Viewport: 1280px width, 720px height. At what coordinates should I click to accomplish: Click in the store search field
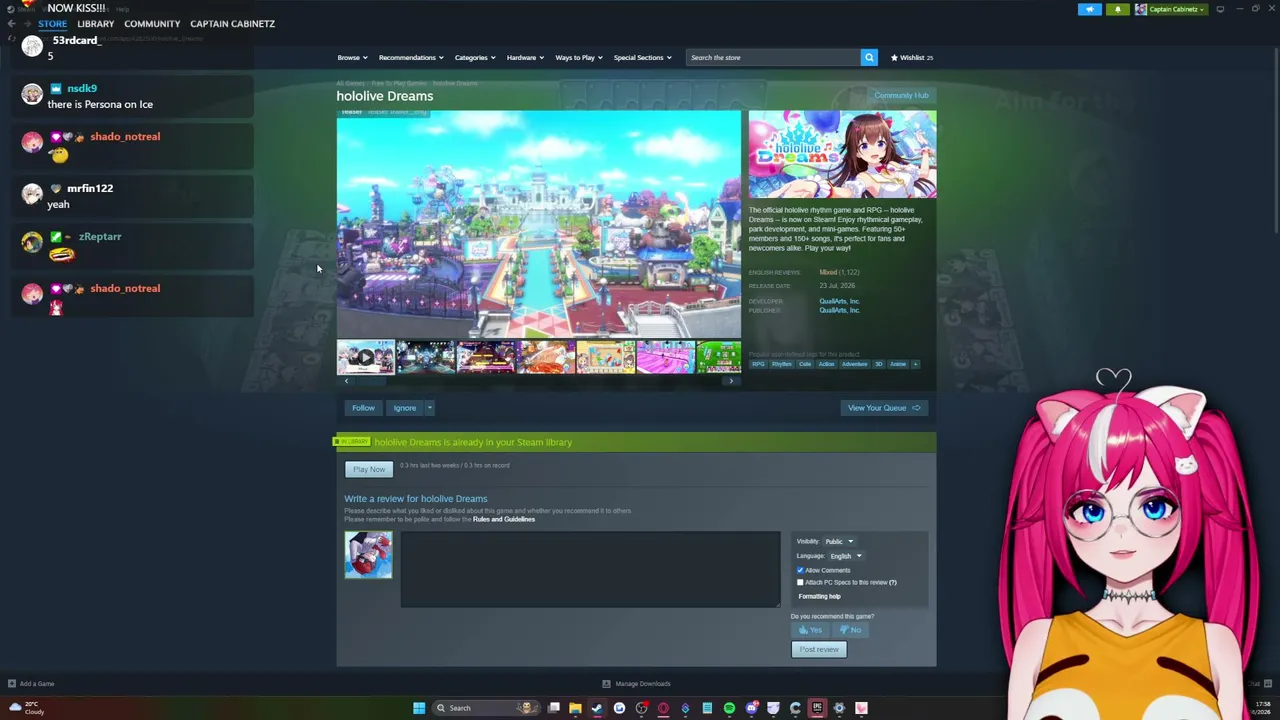pos(773,57)
